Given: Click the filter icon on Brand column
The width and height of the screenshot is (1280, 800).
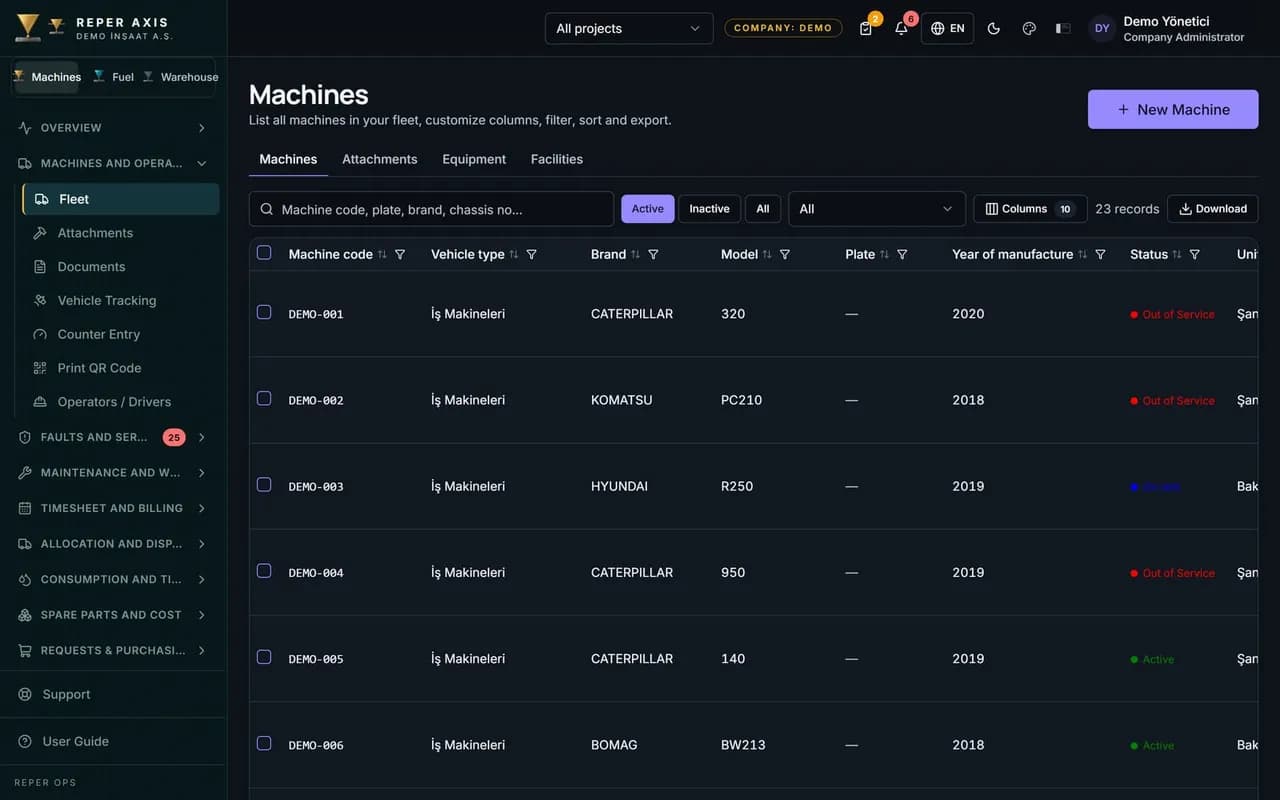Looking at the screenshot, I should 653,254.
